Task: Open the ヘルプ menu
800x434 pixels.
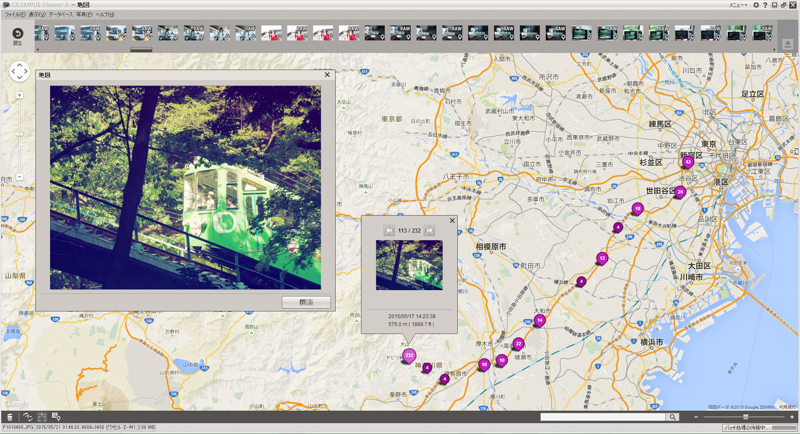Action: coord(105,15)
